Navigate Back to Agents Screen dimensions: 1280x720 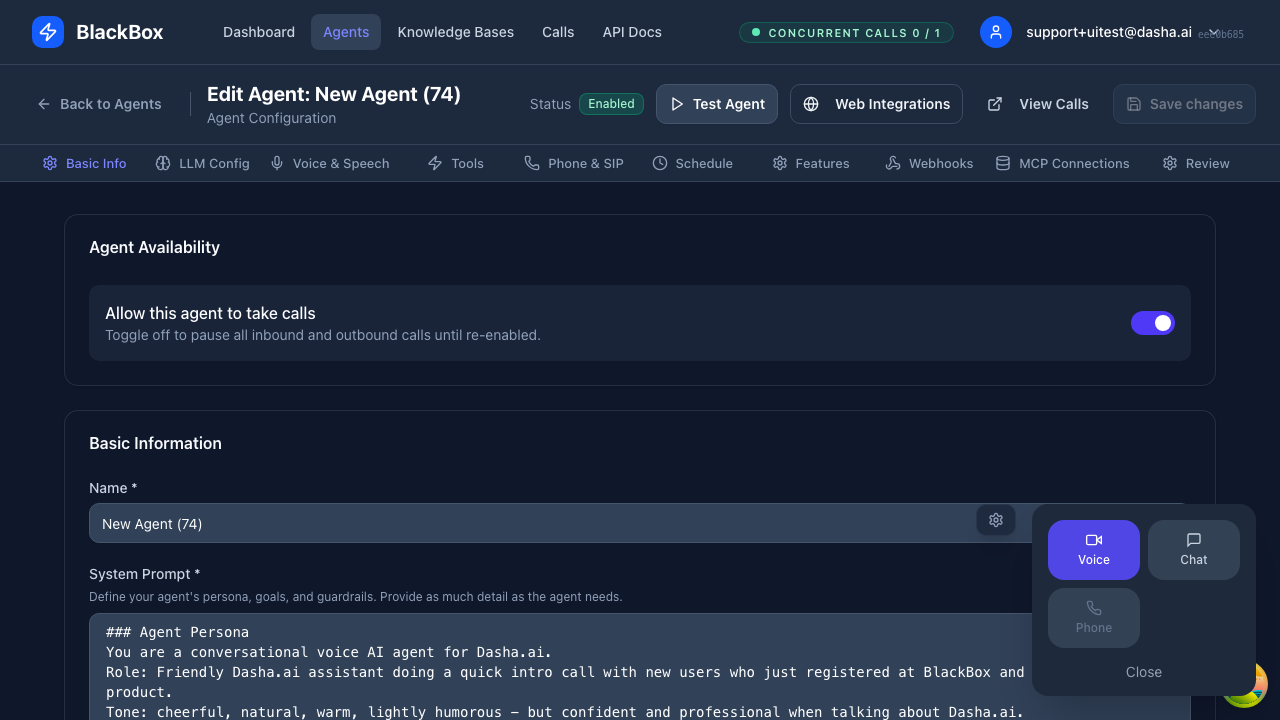pos(99,104)
